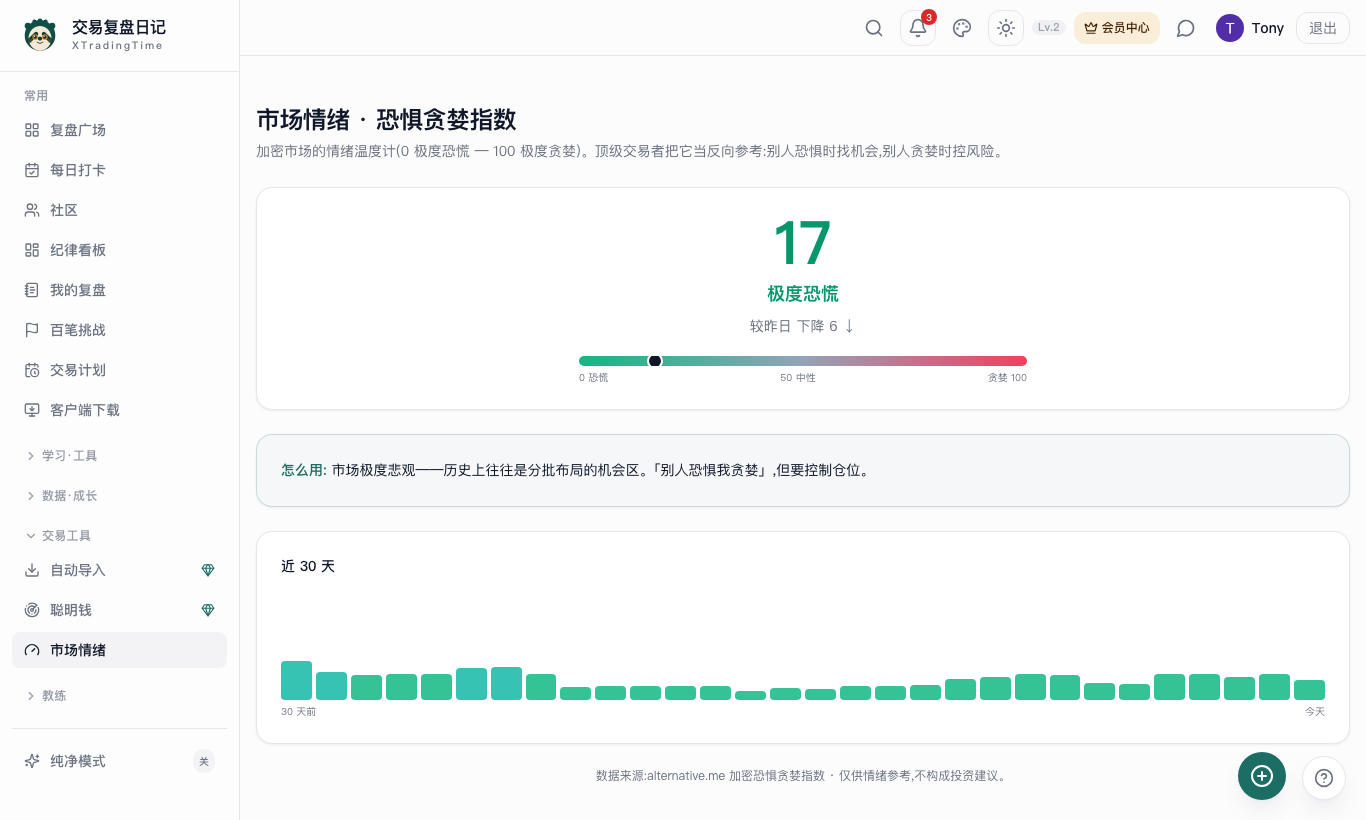Click the big 17 index value
The width and height of the screenshot is (1366, 820).
click(803, 243)
